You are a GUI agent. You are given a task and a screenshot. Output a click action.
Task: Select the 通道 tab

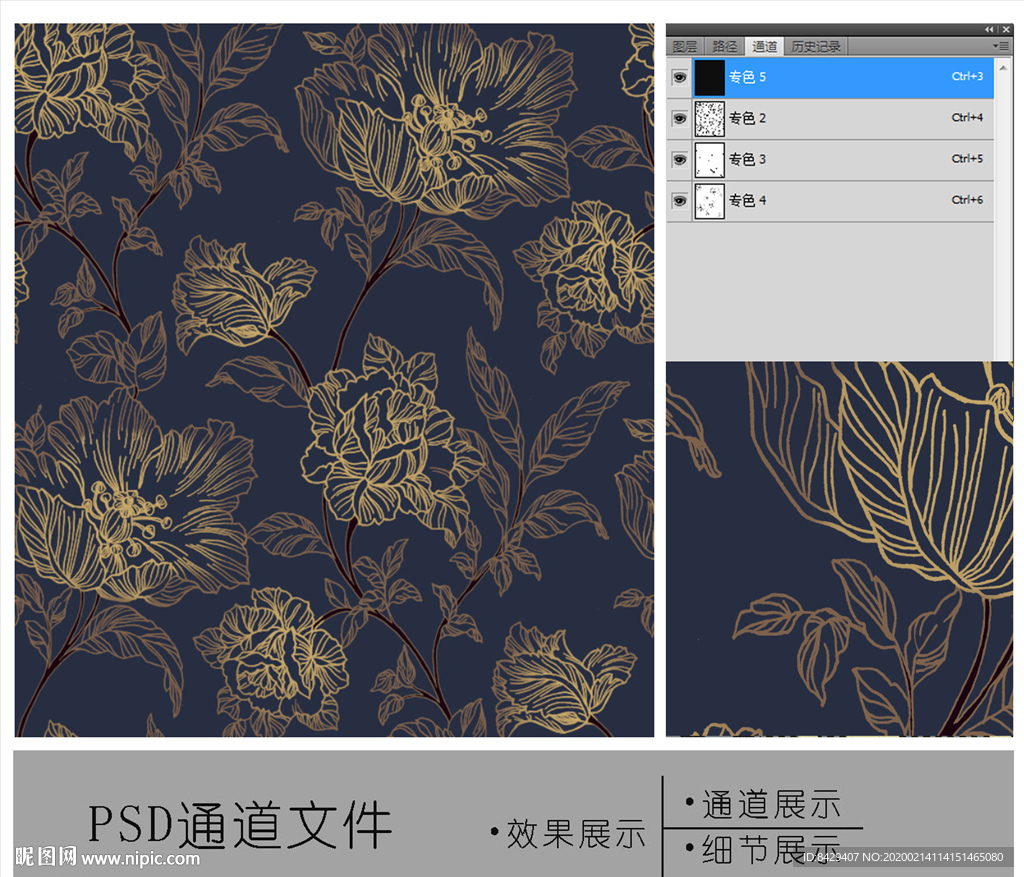763,46
